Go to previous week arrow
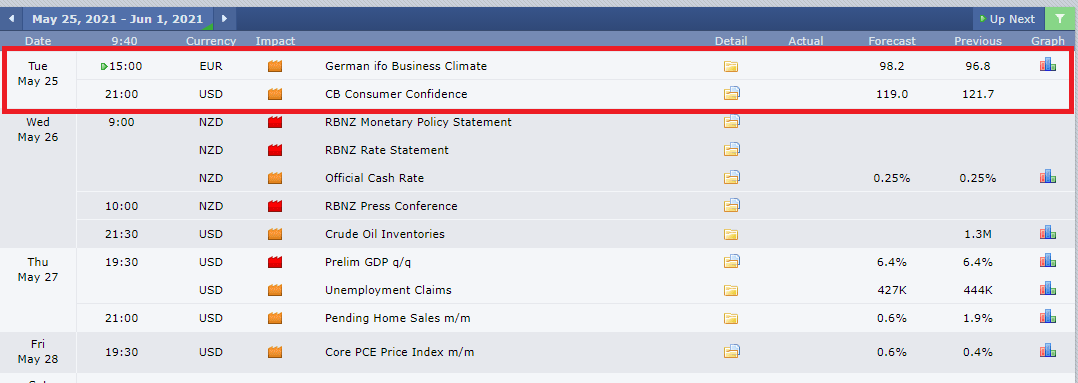 pos(11,19)
